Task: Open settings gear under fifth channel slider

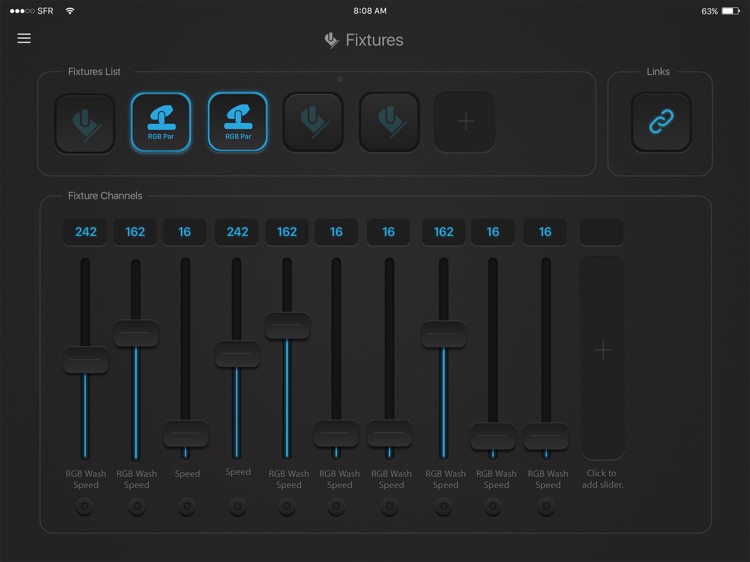Action: (x=287, y=506)
